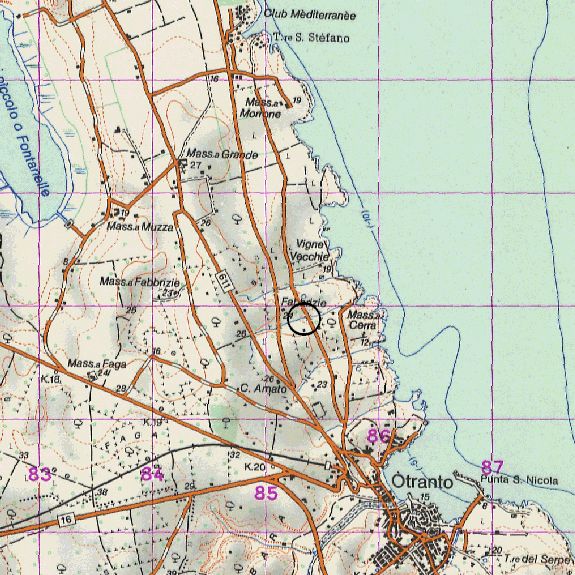
Task: Click the Mass.a Faga label
Action: click(97, 363)
